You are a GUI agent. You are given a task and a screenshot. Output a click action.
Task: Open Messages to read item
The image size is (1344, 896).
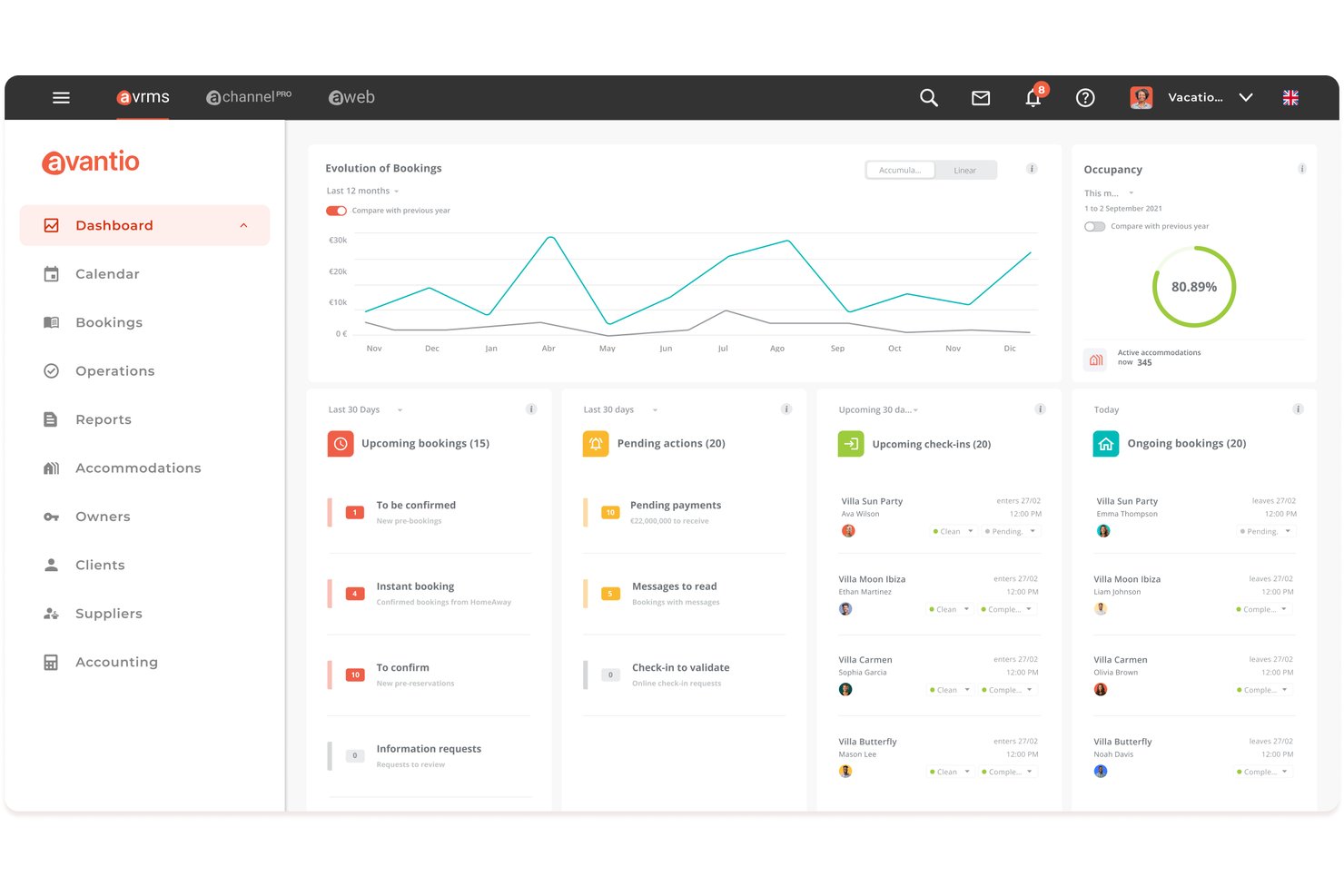(x=685, y=594)
